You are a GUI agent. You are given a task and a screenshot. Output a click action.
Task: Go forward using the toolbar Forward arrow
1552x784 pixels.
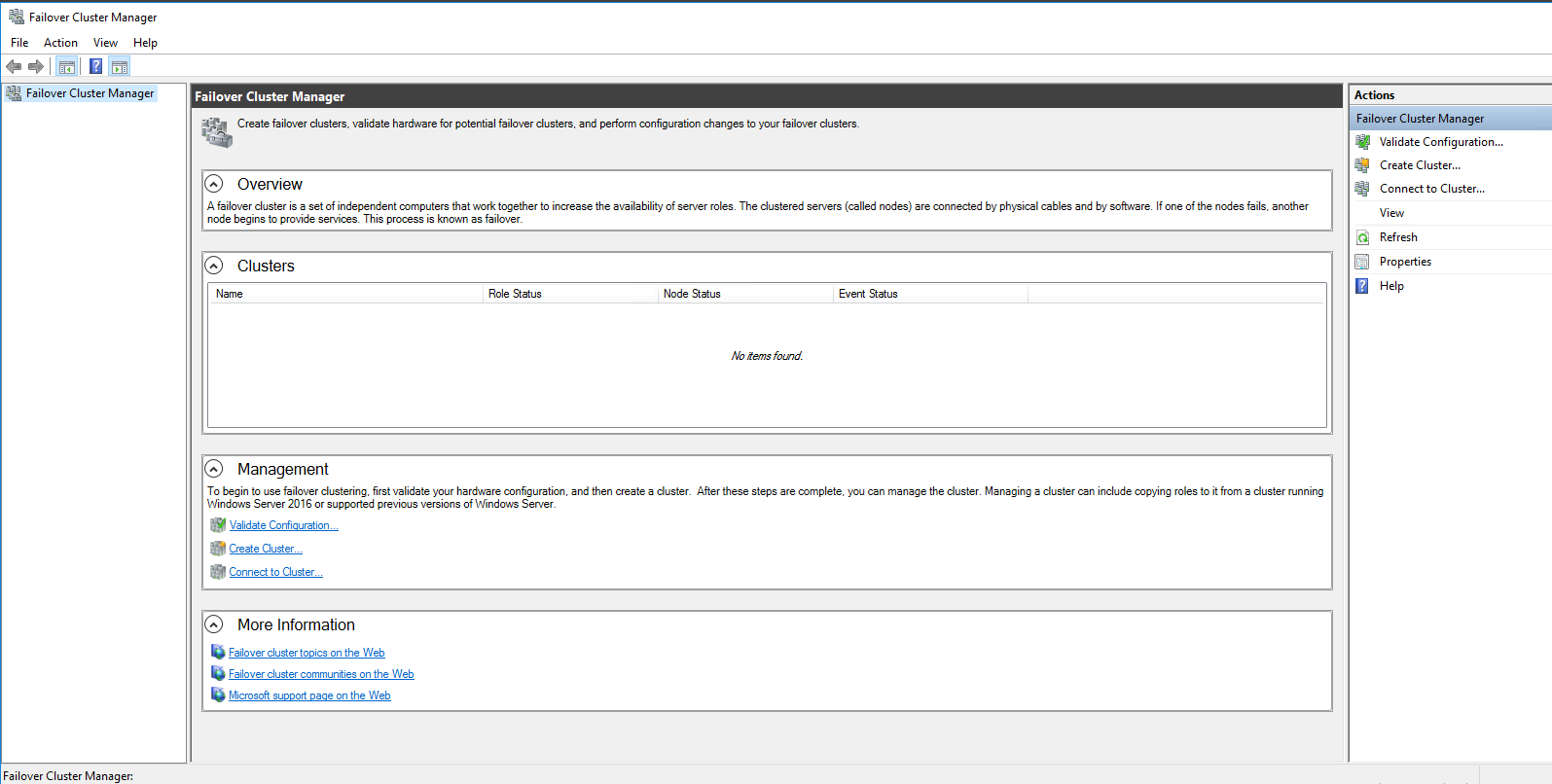(x=36, y=66)
